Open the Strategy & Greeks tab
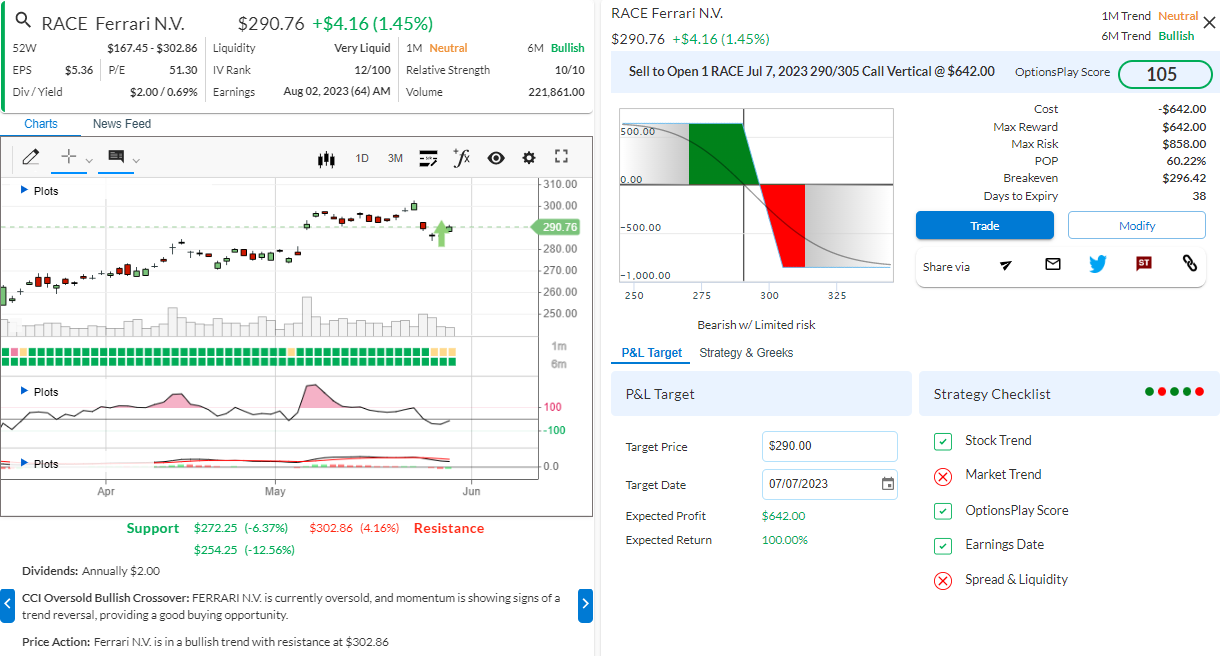 [x=746, y=353]
